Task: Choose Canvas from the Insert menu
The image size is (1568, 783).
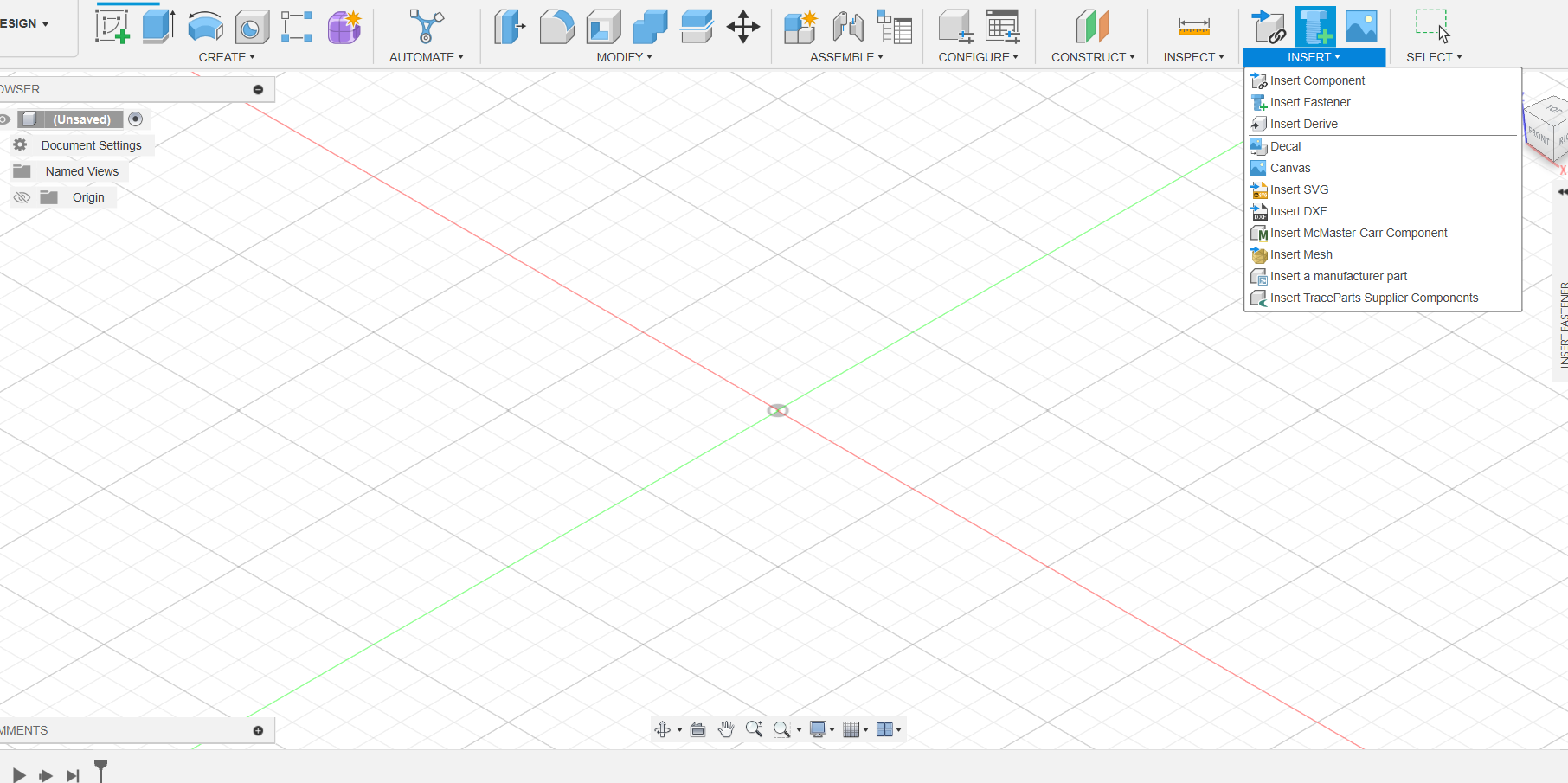Action: click(x=1382, y=168)
